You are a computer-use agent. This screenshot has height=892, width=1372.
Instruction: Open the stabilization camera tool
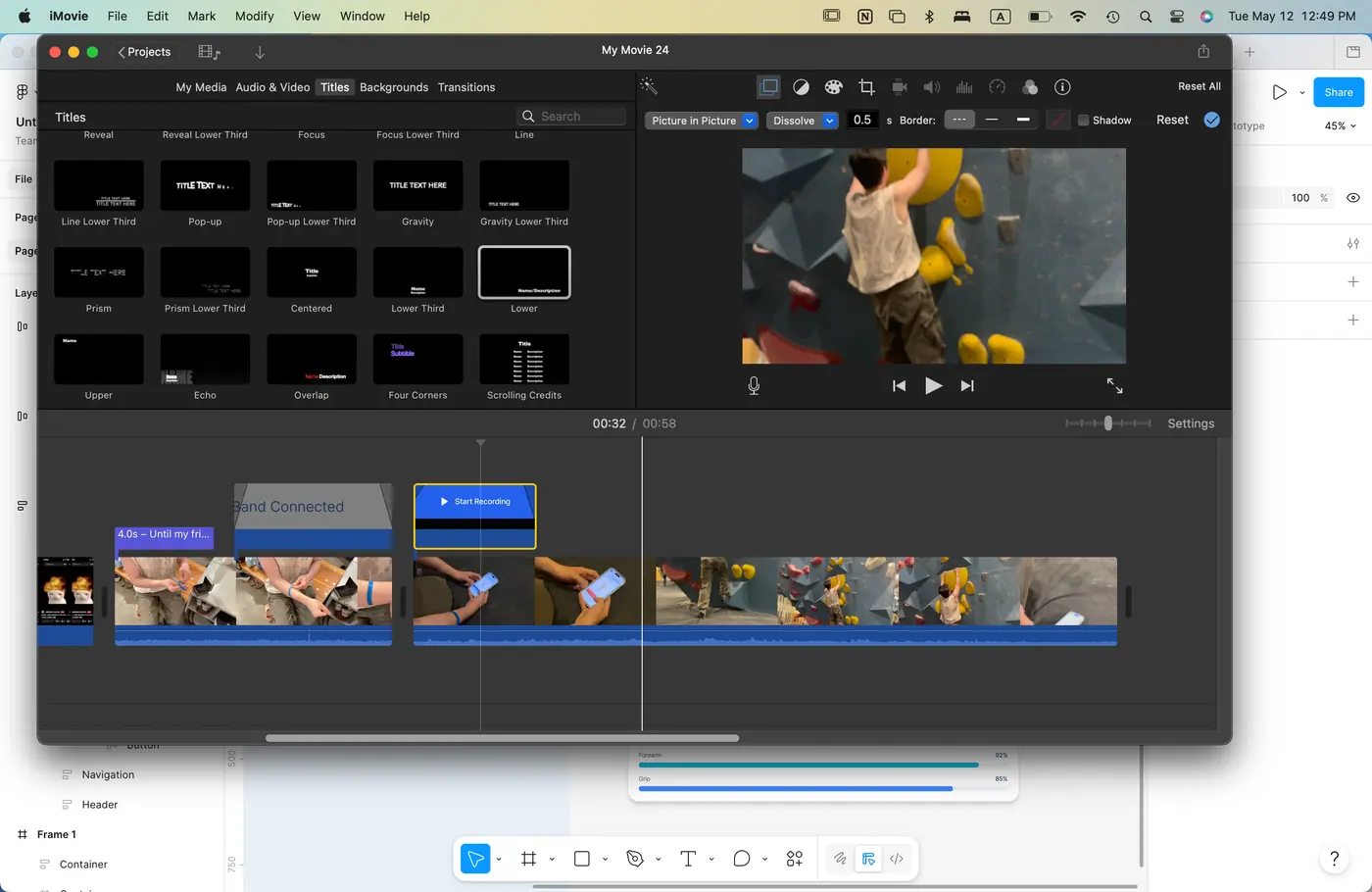pos(899,87)
